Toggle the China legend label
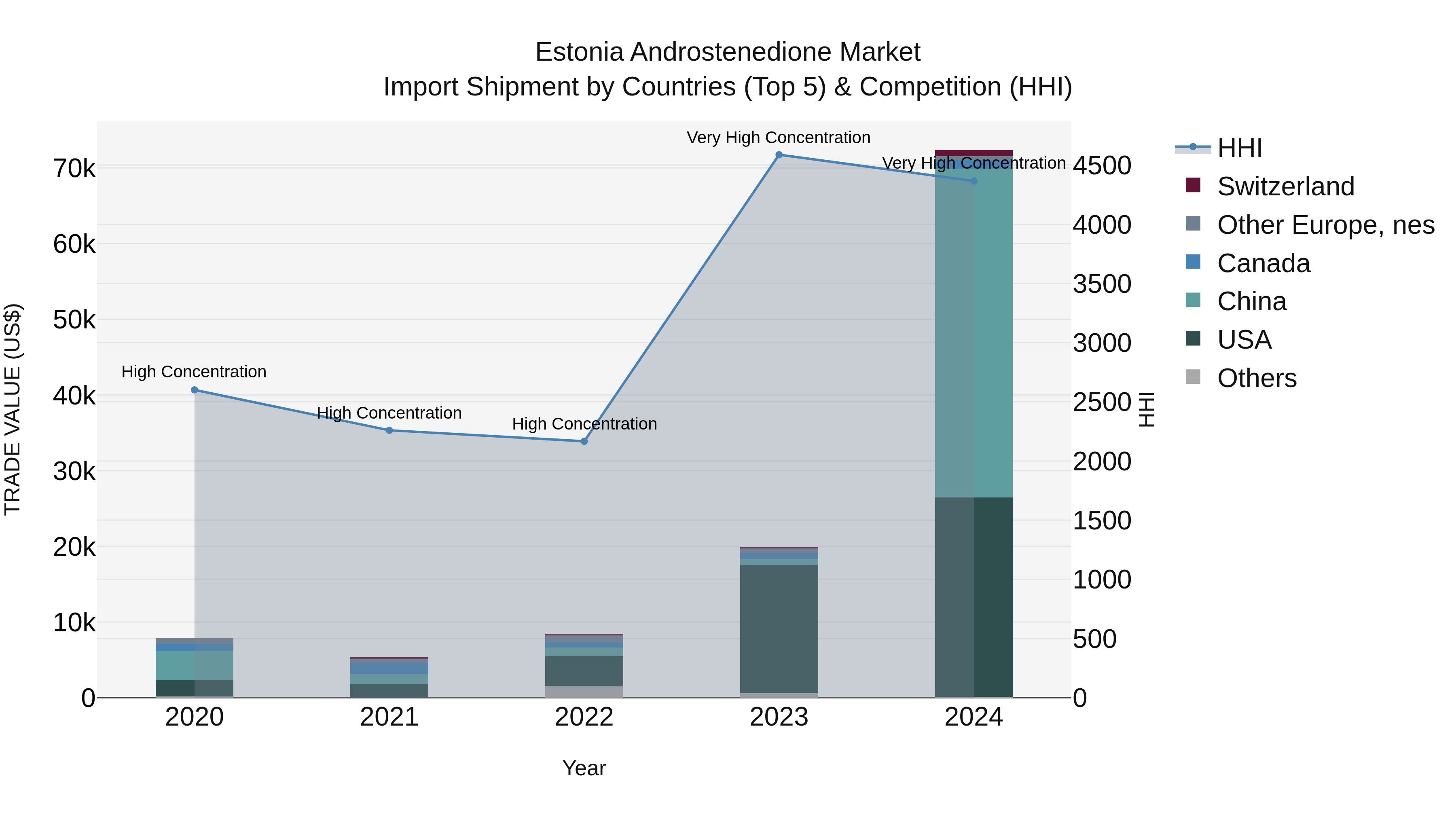This screenshot has width=1456, height=819. (1252, 301)
